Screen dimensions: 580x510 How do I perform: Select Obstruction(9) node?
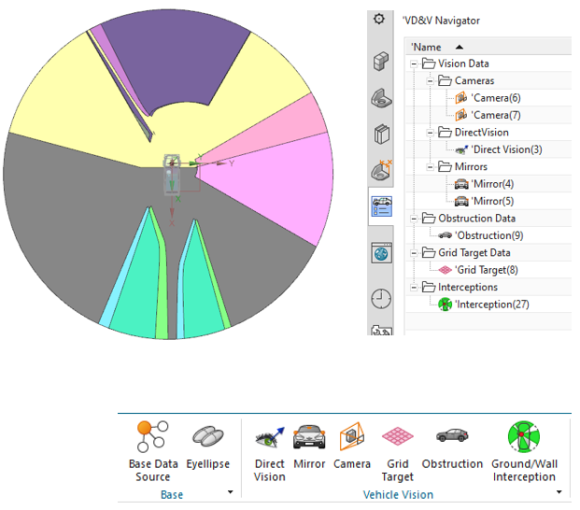[490, 235]
